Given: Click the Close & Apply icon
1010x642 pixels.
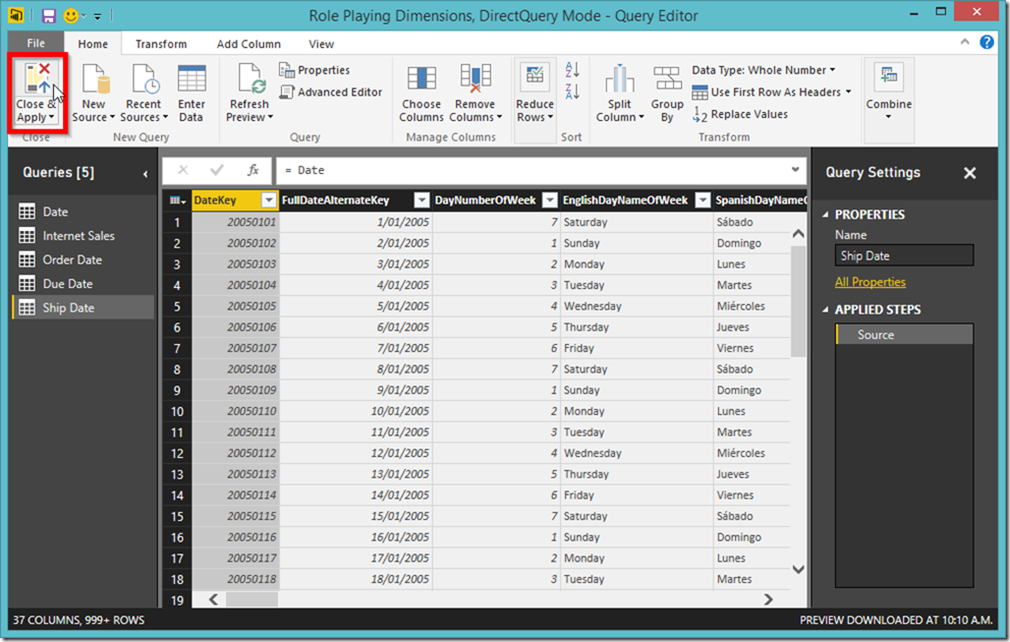Looking at the screenshot, I should (37, 78).
